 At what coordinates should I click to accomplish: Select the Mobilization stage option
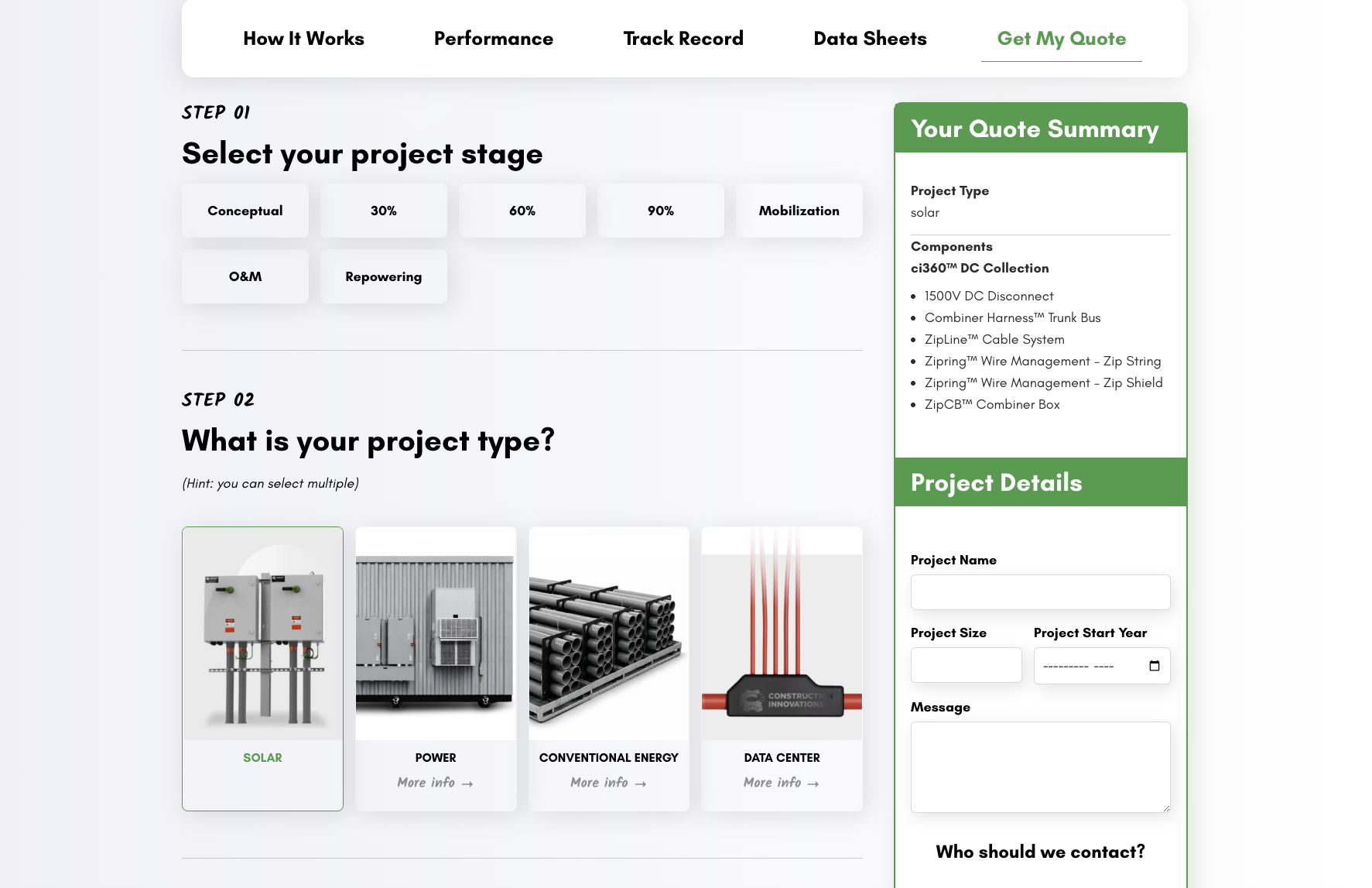click(x=799, y=211)
